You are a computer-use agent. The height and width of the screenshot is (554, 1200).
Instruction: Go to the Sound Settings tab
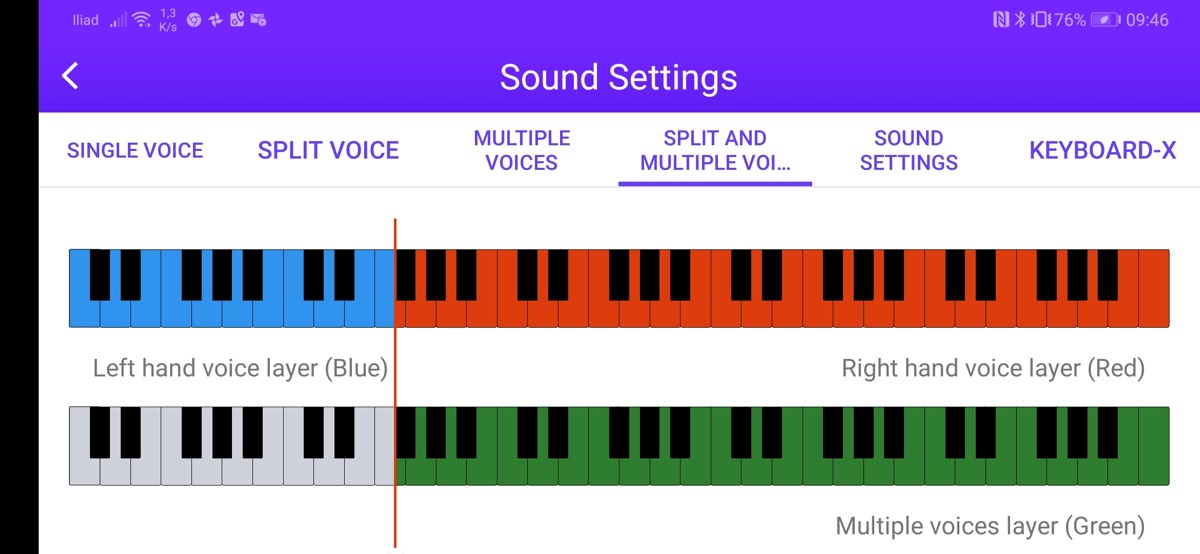(x=908, y=151)
